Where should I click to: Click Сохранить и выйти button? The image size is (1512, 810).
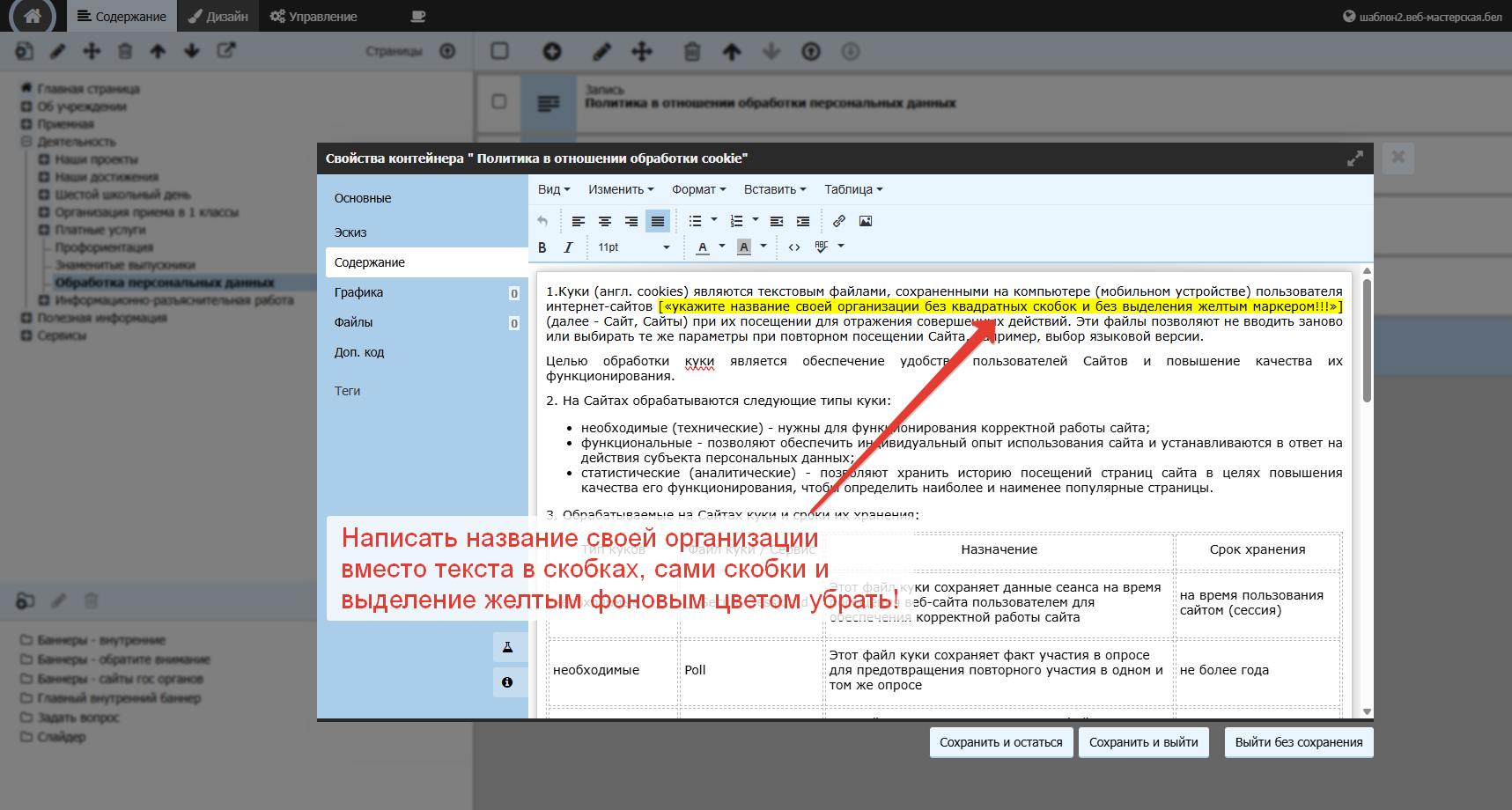[1143, 742]
